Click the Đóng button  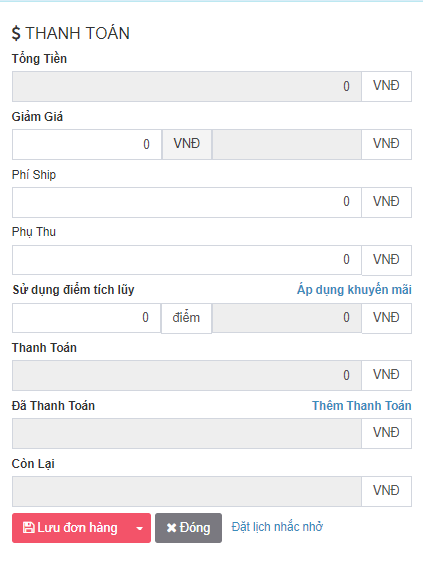[188, 528]
